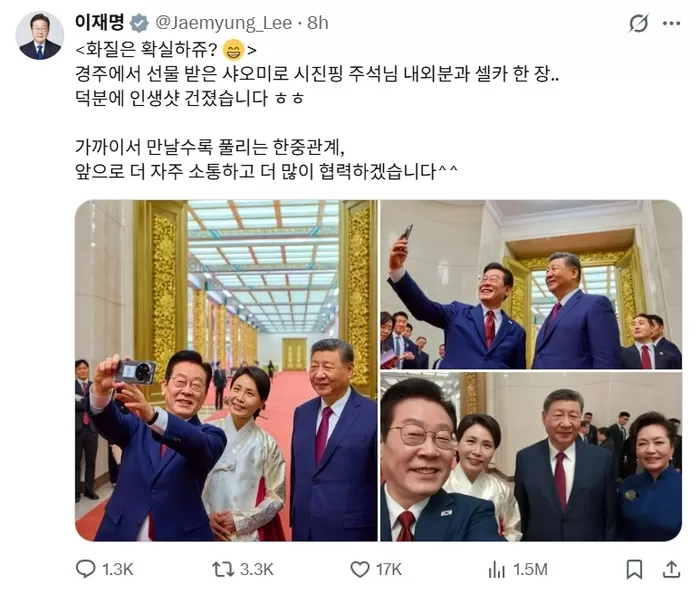The width and height of the screenshot is (700, 594).
Task: Click the share upload icon
Action: click(x=671, y=569)
